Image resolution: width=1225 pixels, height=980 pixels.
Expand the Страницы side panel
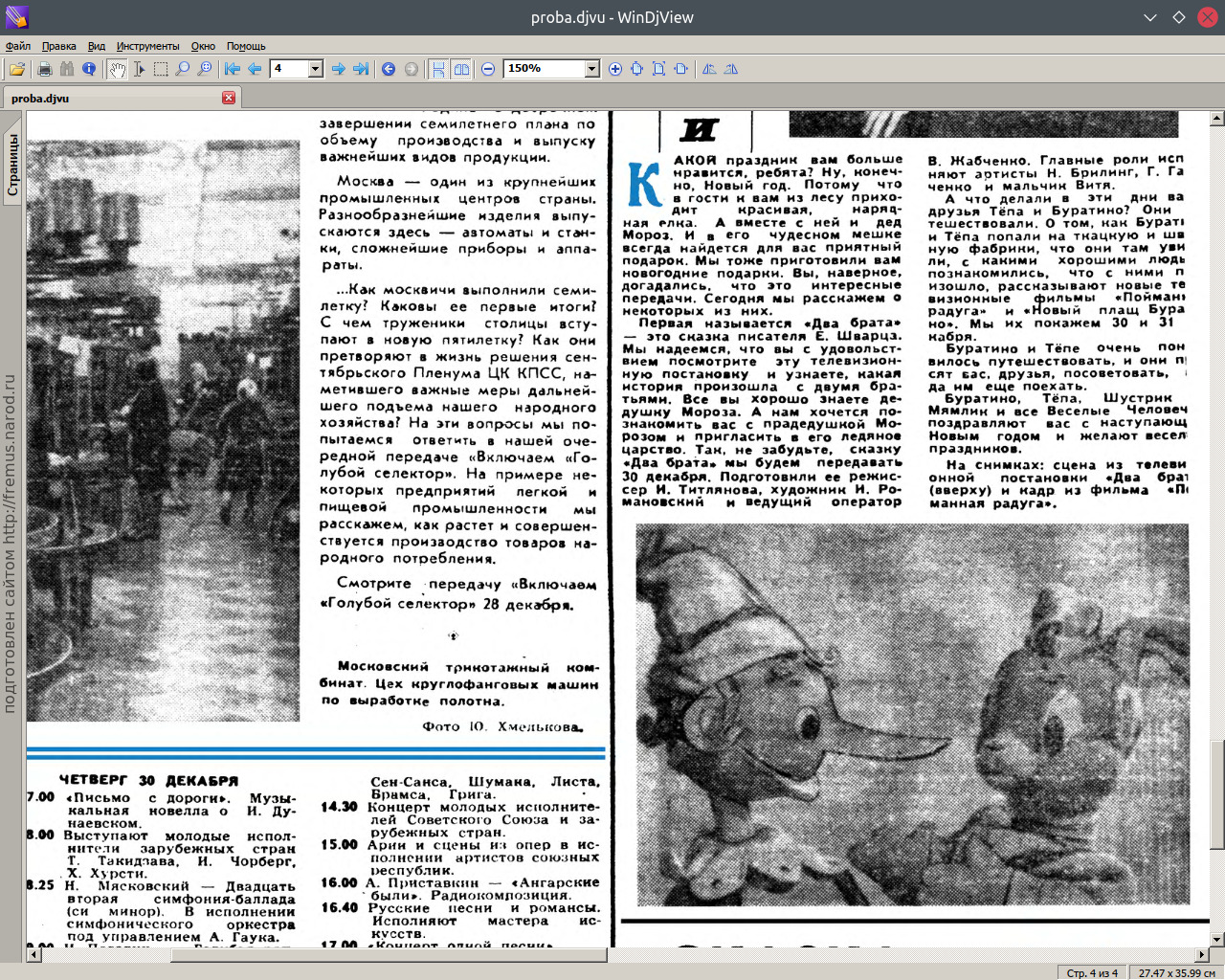12,165
